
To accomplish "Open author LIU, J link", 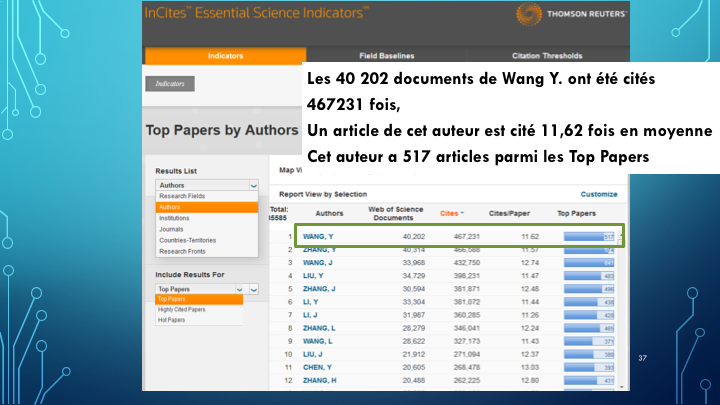I will [312, 354].
